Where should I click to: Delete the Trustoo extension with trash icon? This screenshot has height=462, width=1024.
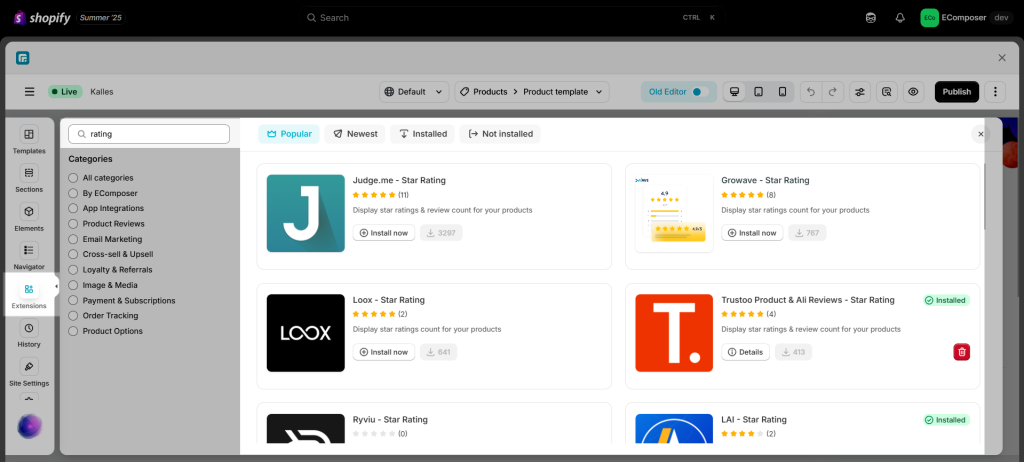click(961, 352)
